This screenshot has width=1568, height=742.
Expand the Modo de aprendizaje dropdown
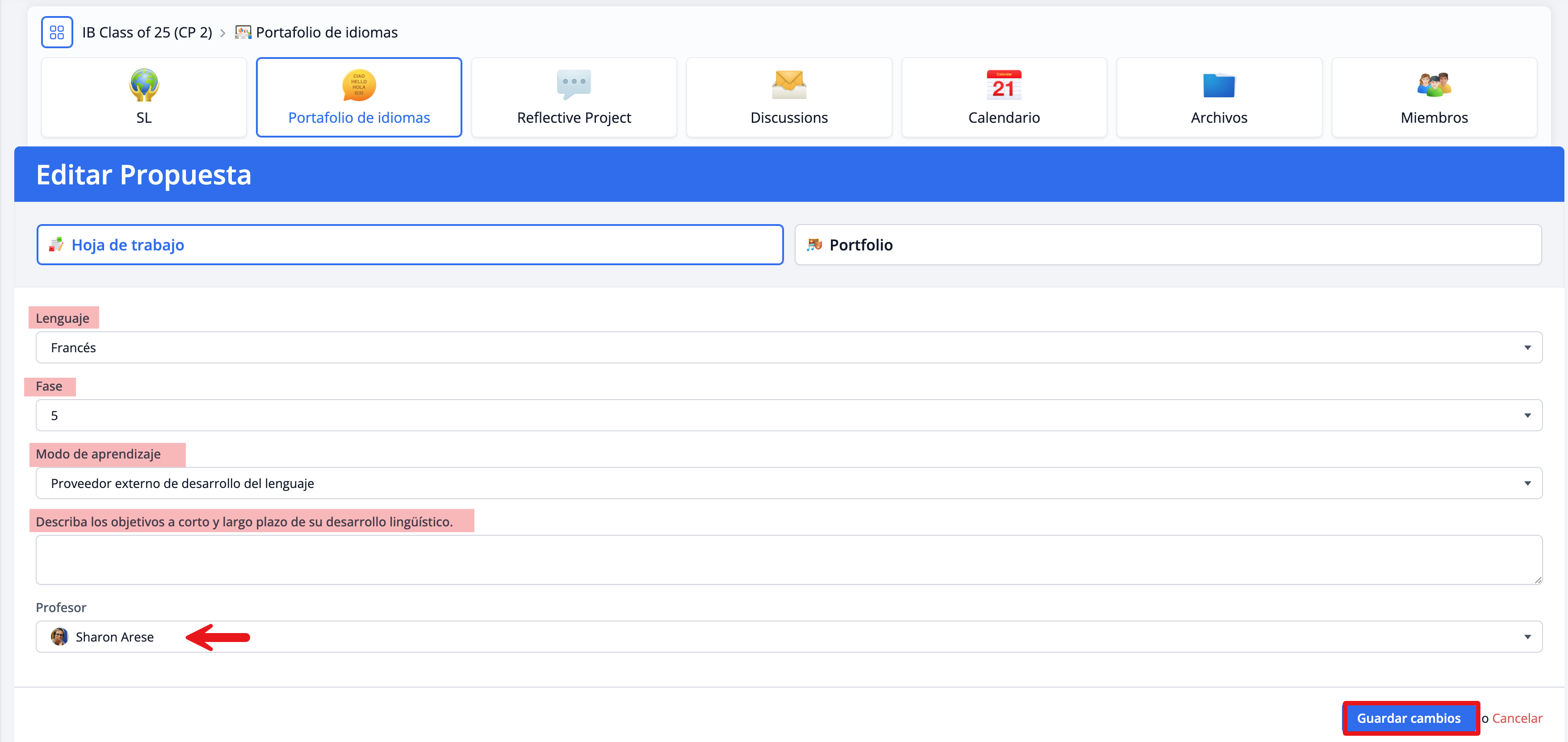pos(788,484)
